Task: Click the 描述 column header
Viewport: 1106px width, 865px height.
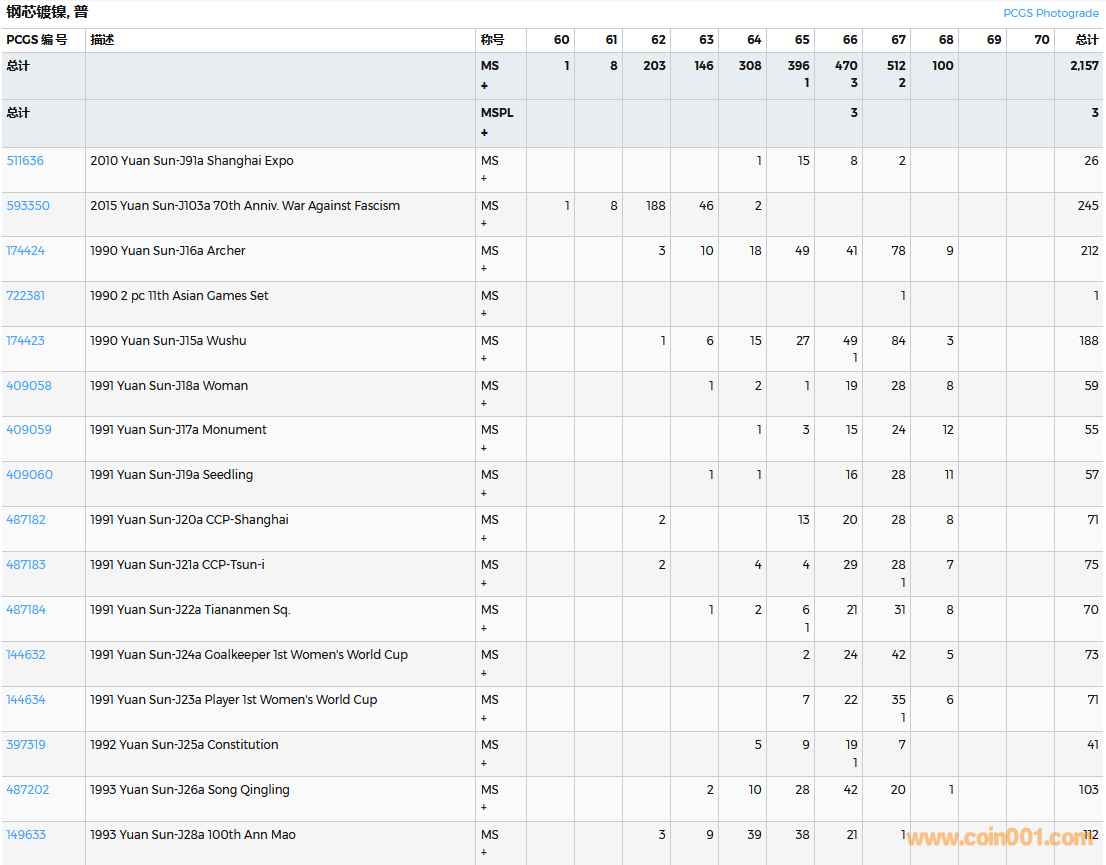Action: 102,40
